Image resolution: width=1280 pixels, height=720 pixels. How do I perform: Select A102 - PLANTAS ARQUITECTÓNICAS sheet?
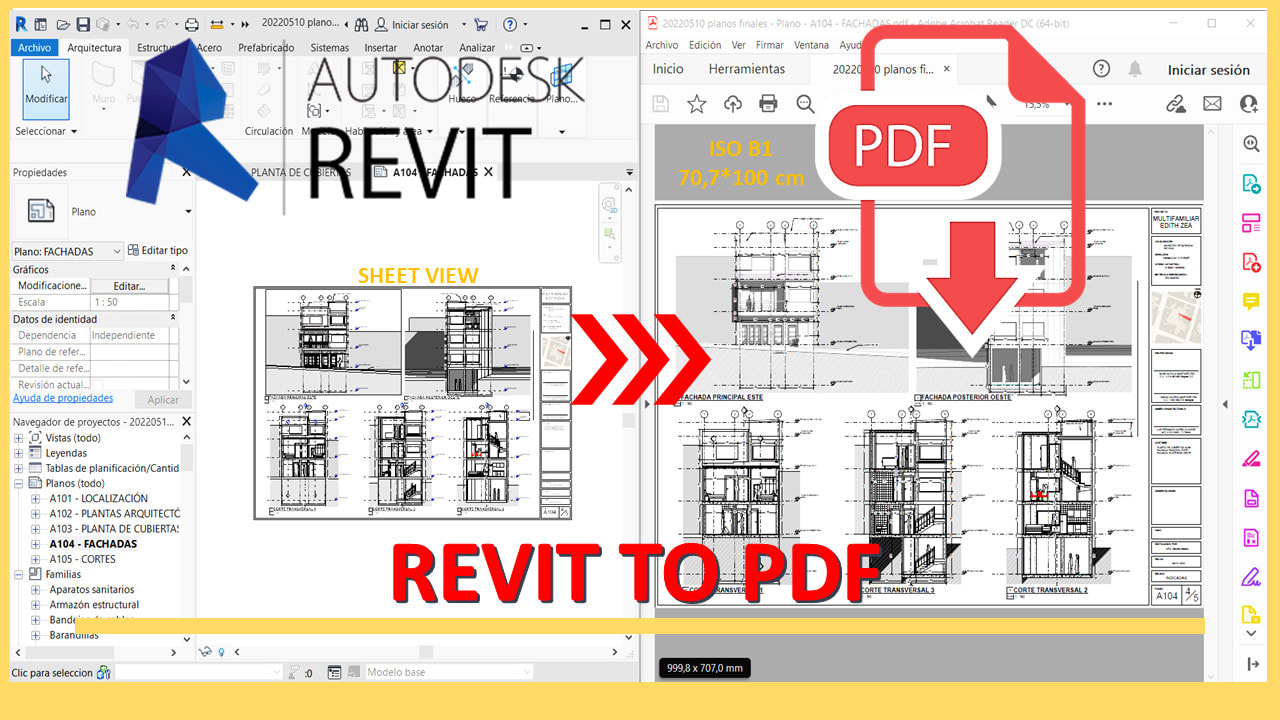tap(114, 513)
